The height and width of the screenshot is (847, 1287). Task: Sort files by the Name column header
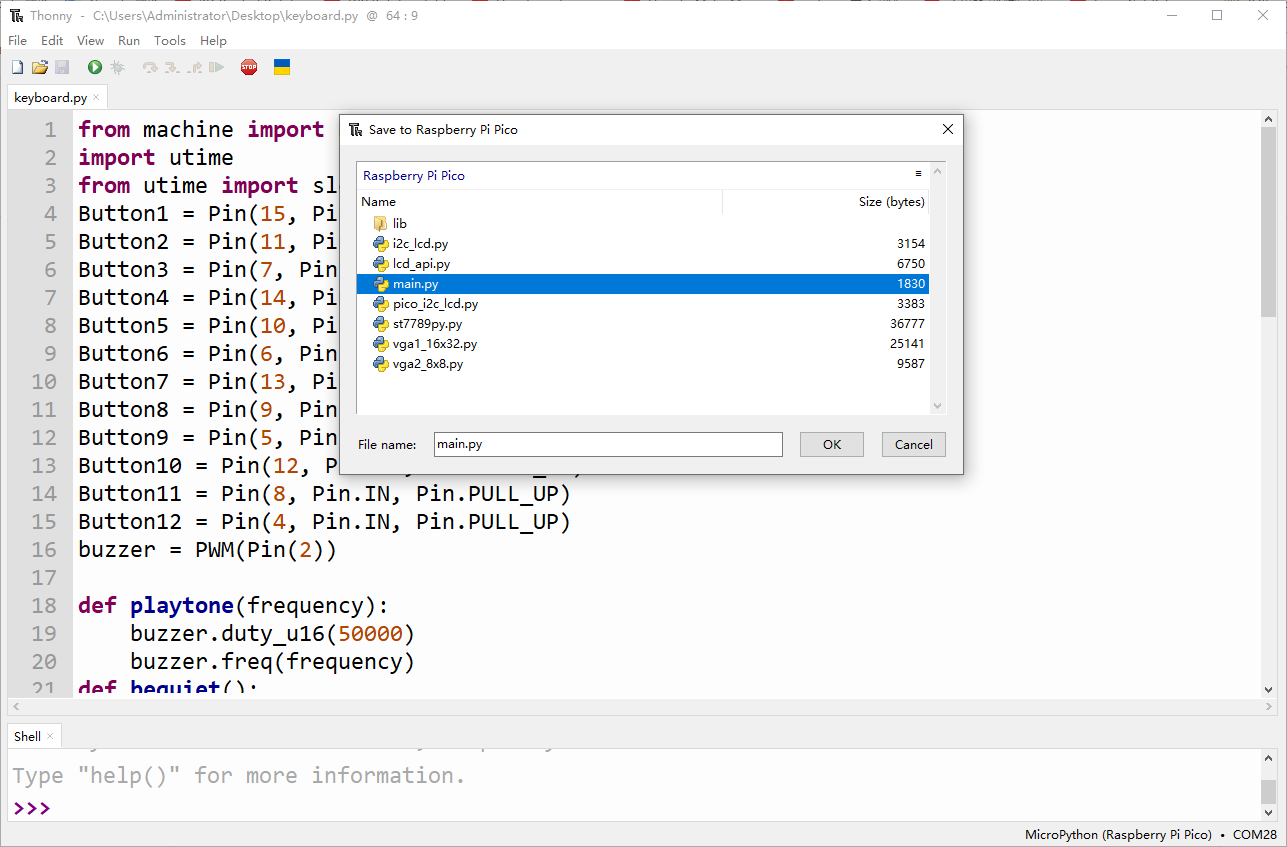(540, 201)
